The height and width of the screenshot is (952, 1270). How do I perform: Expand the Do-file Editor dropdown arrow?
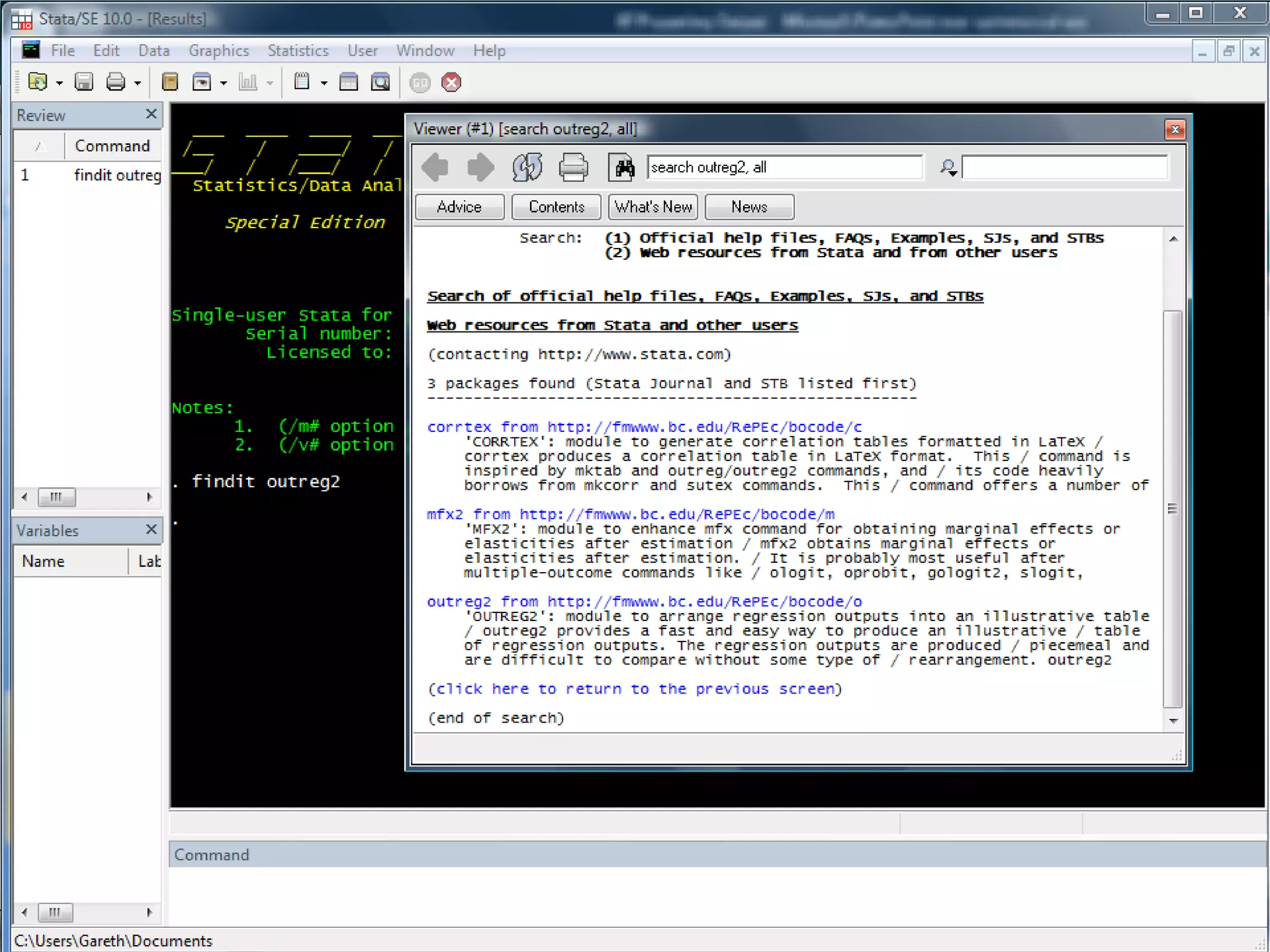[x=324, y=83]
